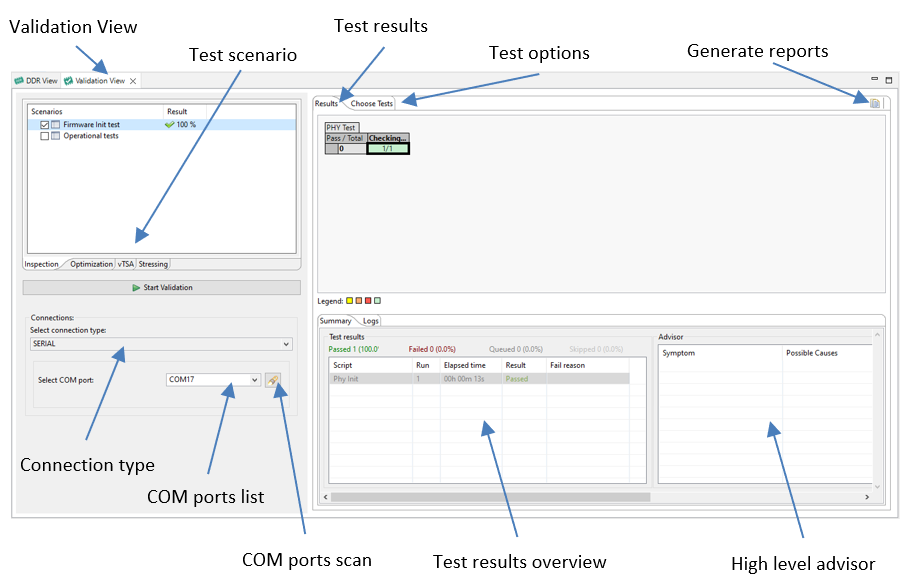Select the Optimization tab
This screenshot has height=583, width=913.
tap(91, 264)
